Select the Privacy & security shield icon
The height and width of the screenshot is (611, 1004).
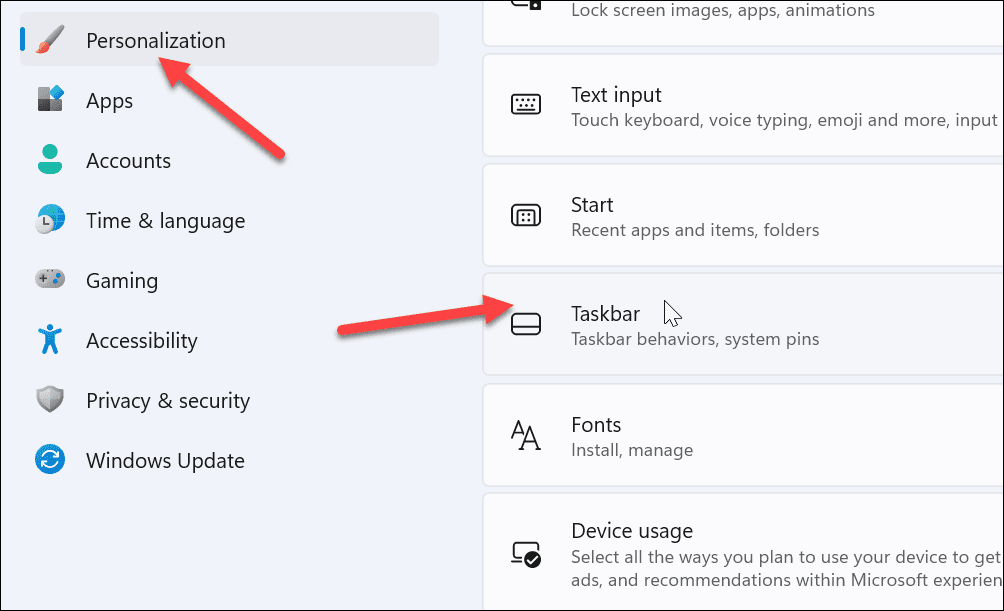point(49,400)
